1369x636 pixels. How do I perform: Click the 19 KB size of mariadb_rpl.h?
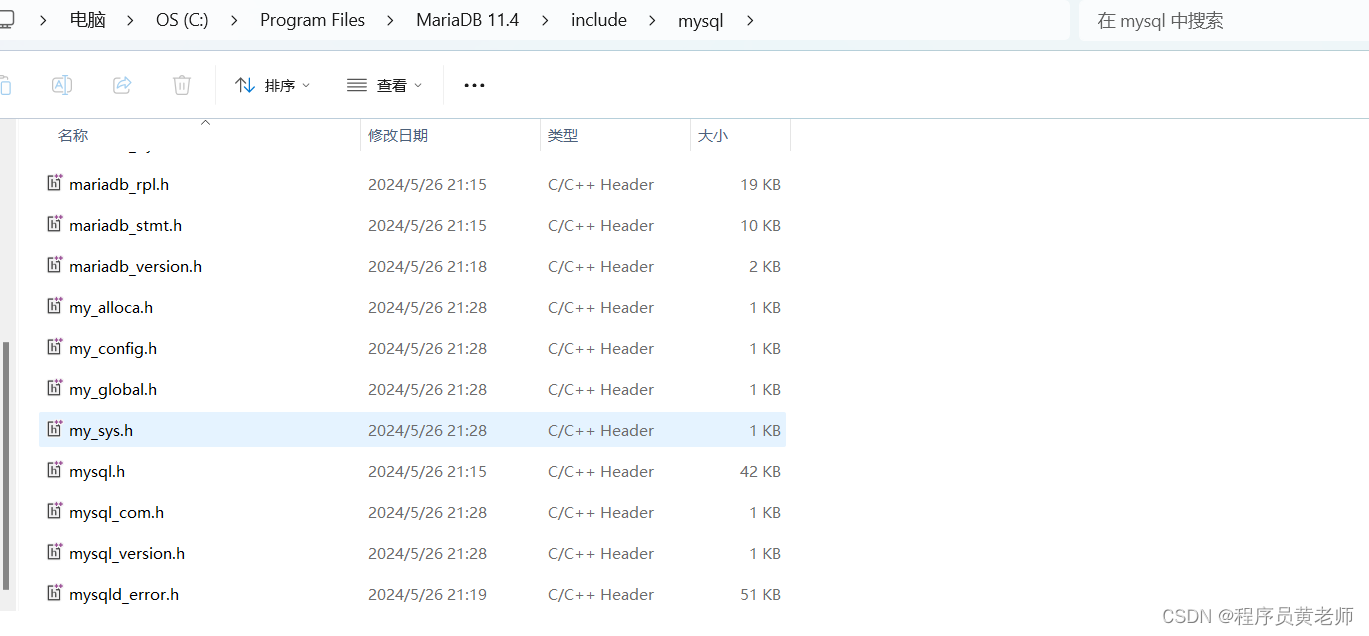[760, 184]
